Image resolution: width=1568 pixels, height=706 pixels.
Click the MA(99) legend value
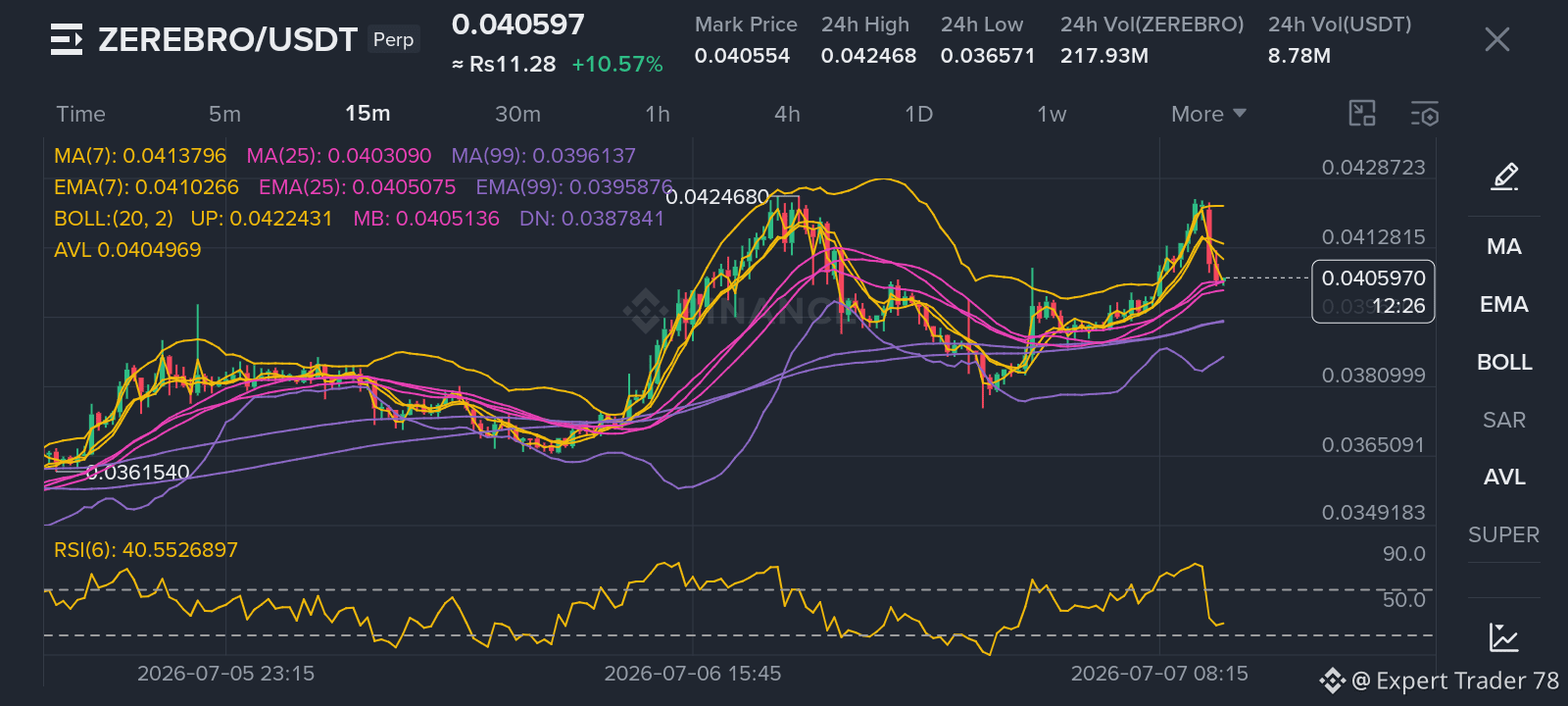tap(543, 156)
